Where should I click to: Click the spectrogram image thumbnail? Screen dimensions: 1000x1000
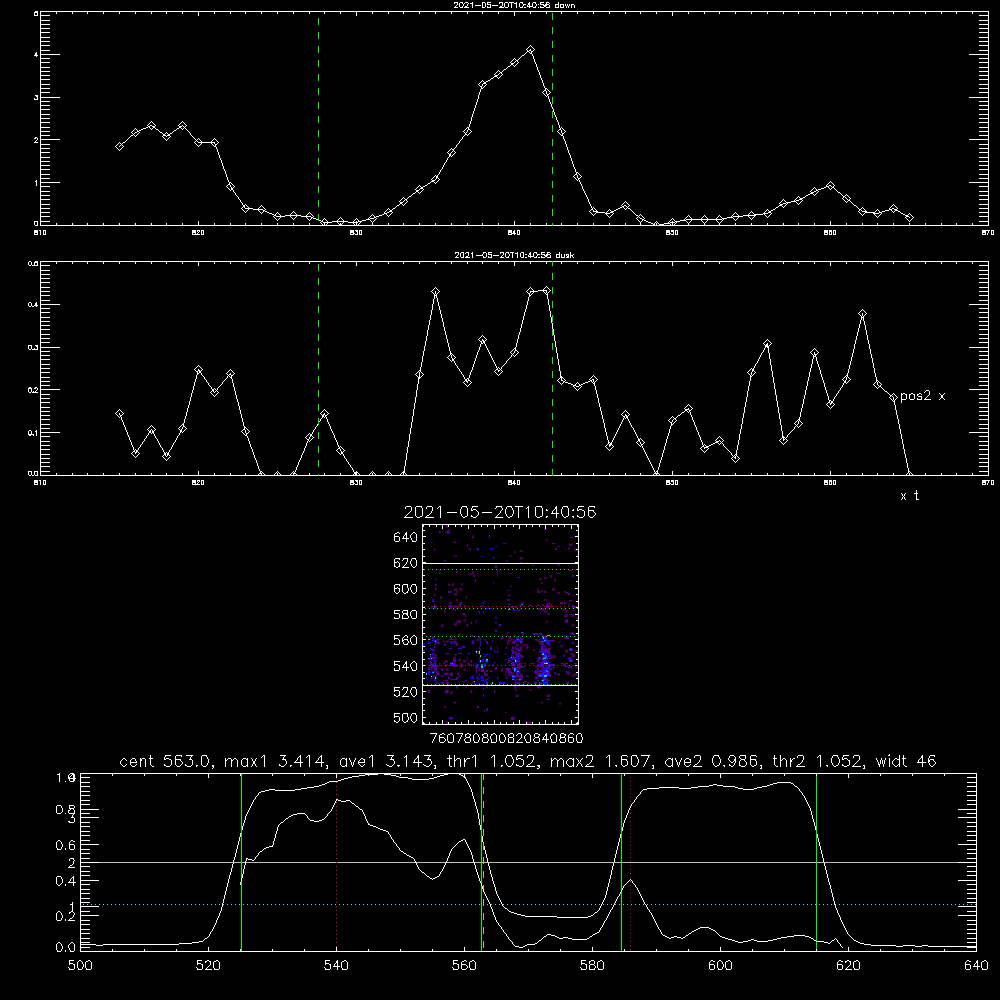pos(500,624)
